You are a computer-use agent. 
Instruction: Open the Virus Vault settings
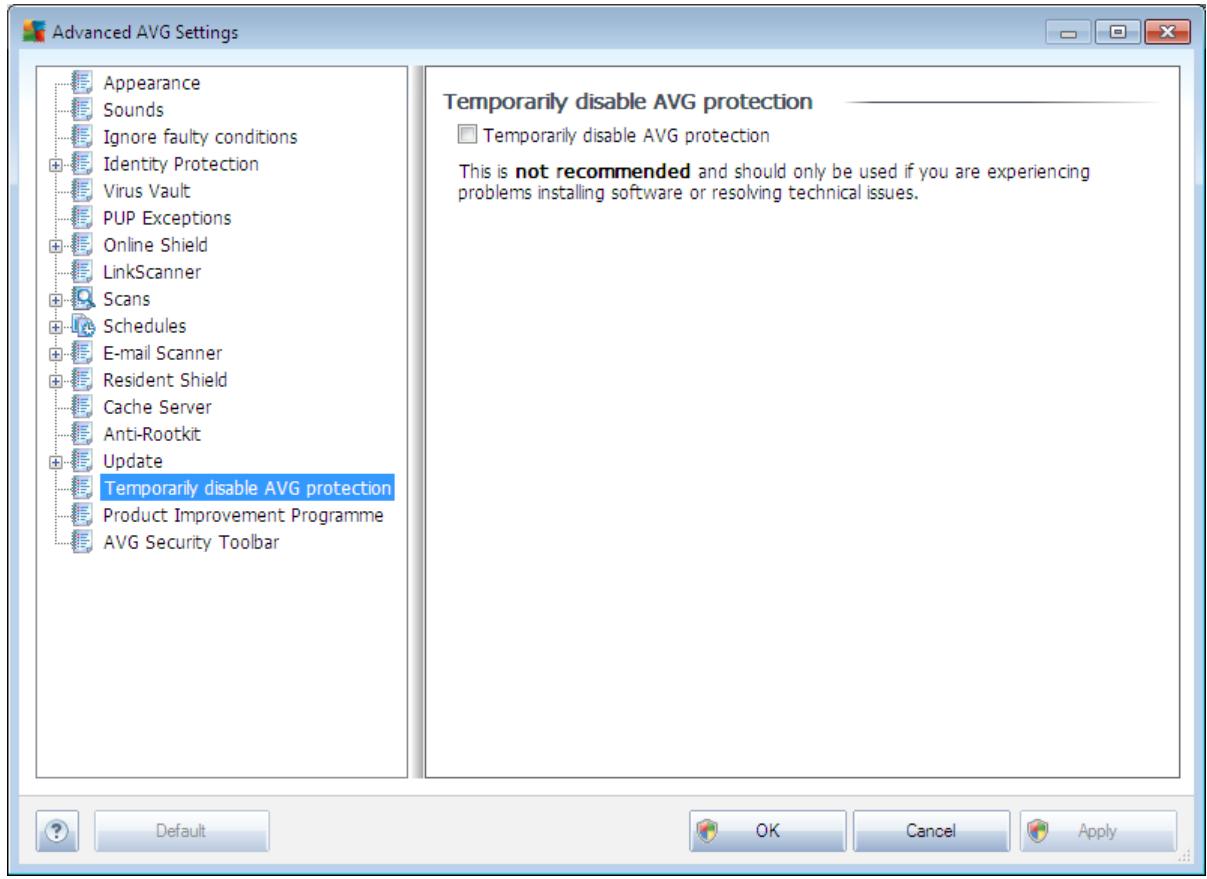coord(146,191)
